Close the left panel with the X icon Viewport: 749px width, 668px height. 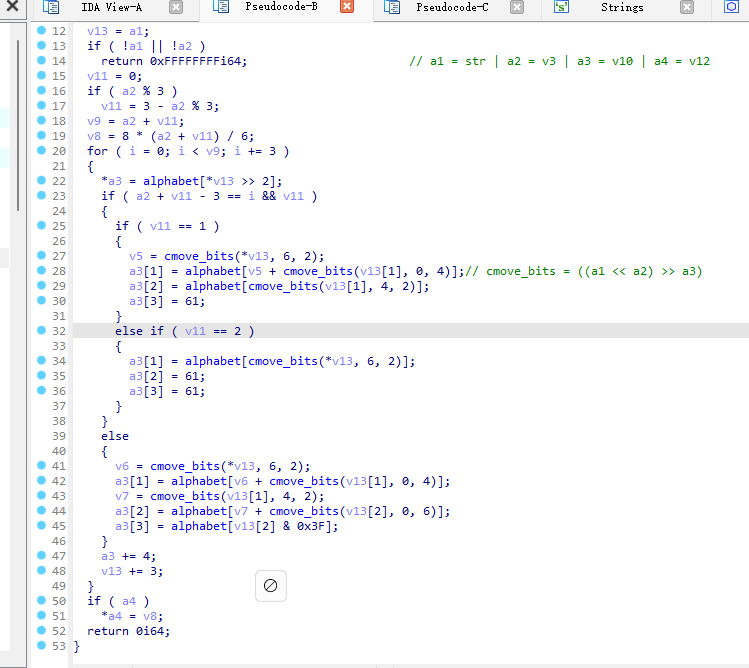[x=12, y=7]
